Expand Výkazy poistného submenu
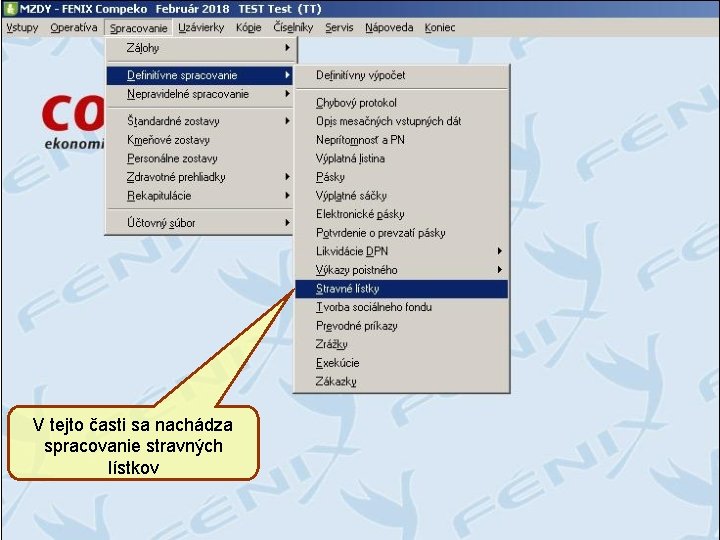The width and height of the screenshot is (720, 540). click(402, 270)
